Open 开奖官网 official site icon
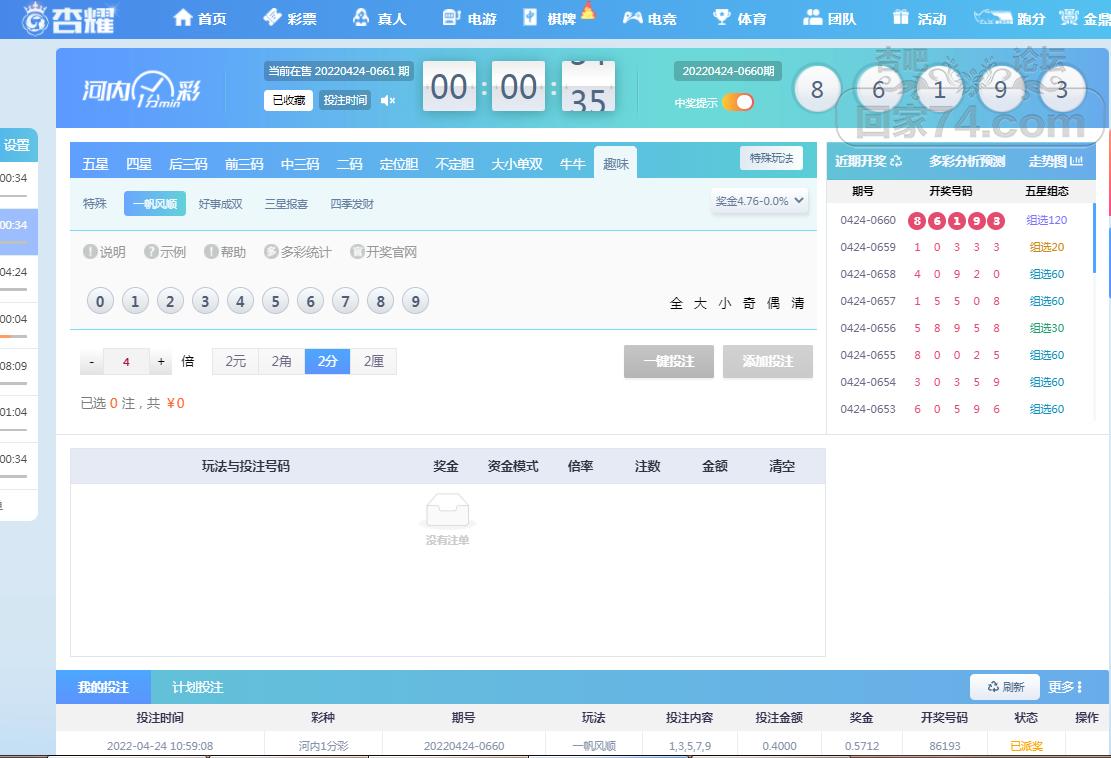The height and width of the screenshot is (758, 1111). coord(358,251)
